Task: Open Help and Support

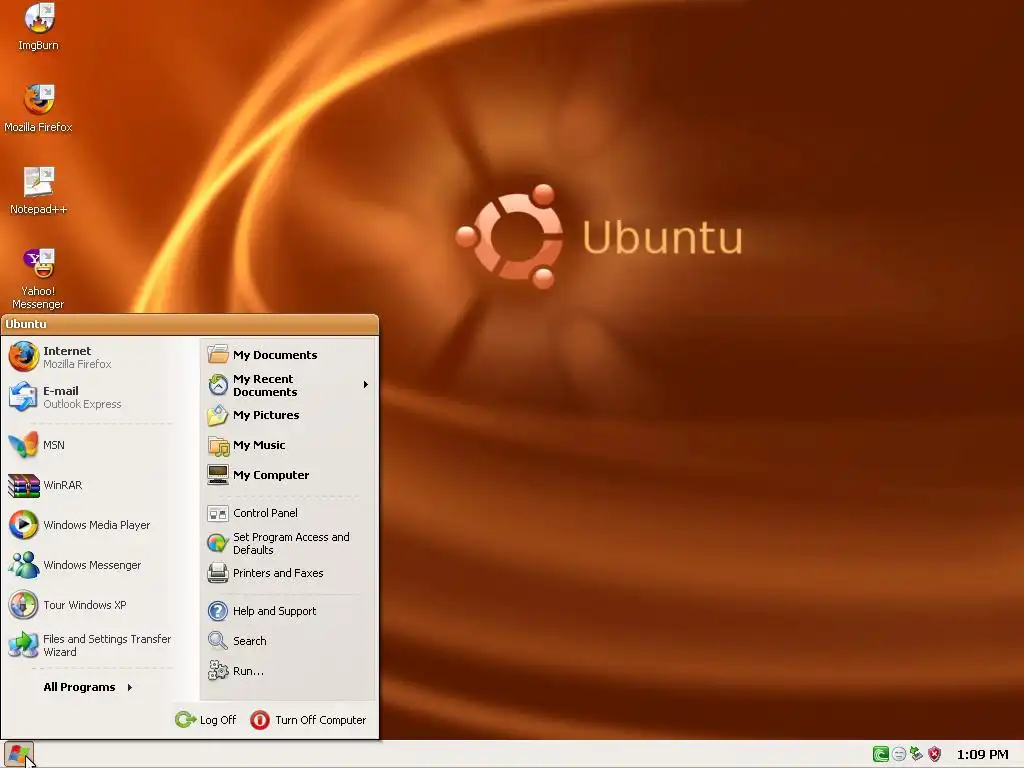Action: point(289,611)
